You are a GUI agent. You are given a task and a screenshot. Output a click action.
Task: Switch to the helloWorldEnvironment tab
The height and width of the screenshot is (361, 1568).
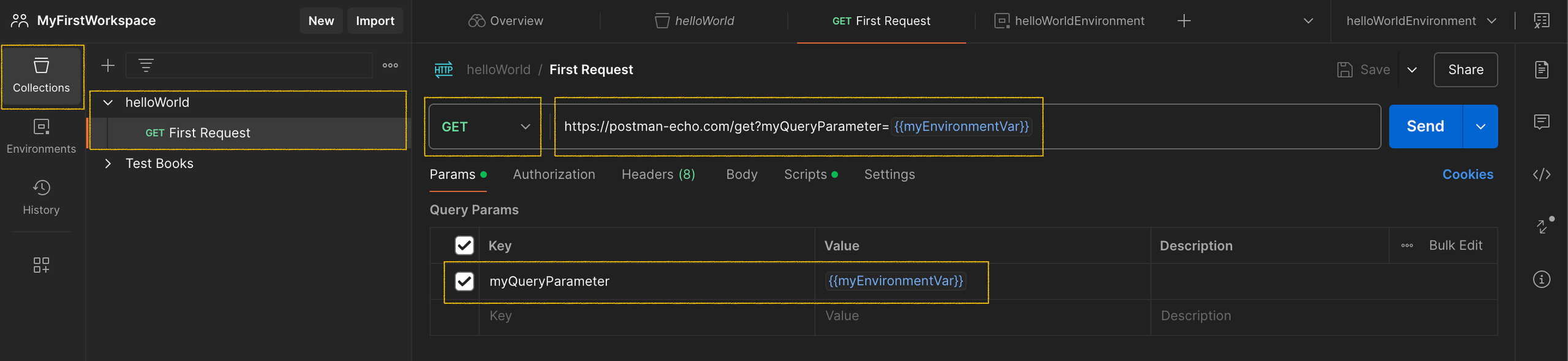[1069, 21]
